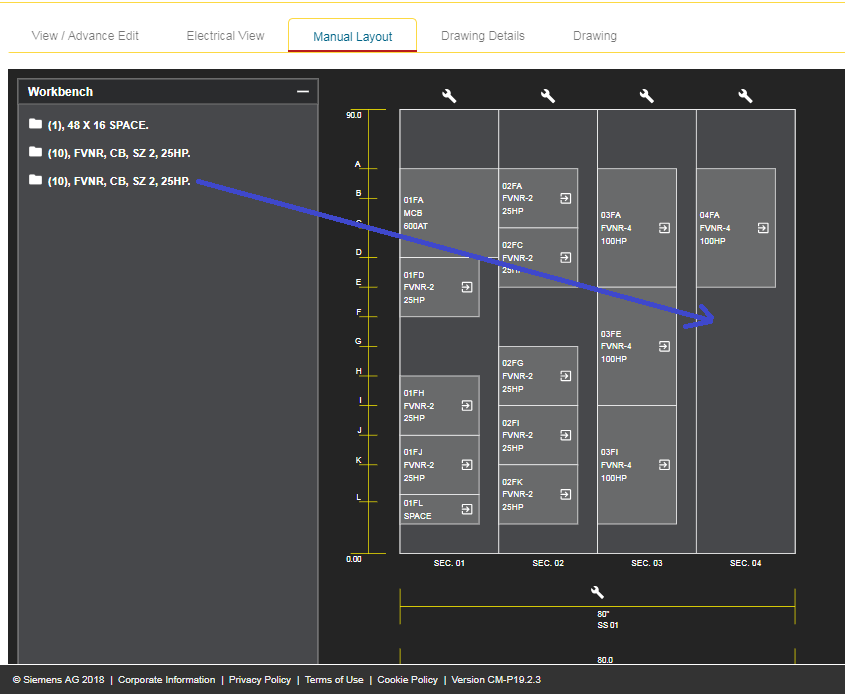Click the move icon on unit 04FA
The height and width of the screenshot is (694, 845).
coord(763,228)
